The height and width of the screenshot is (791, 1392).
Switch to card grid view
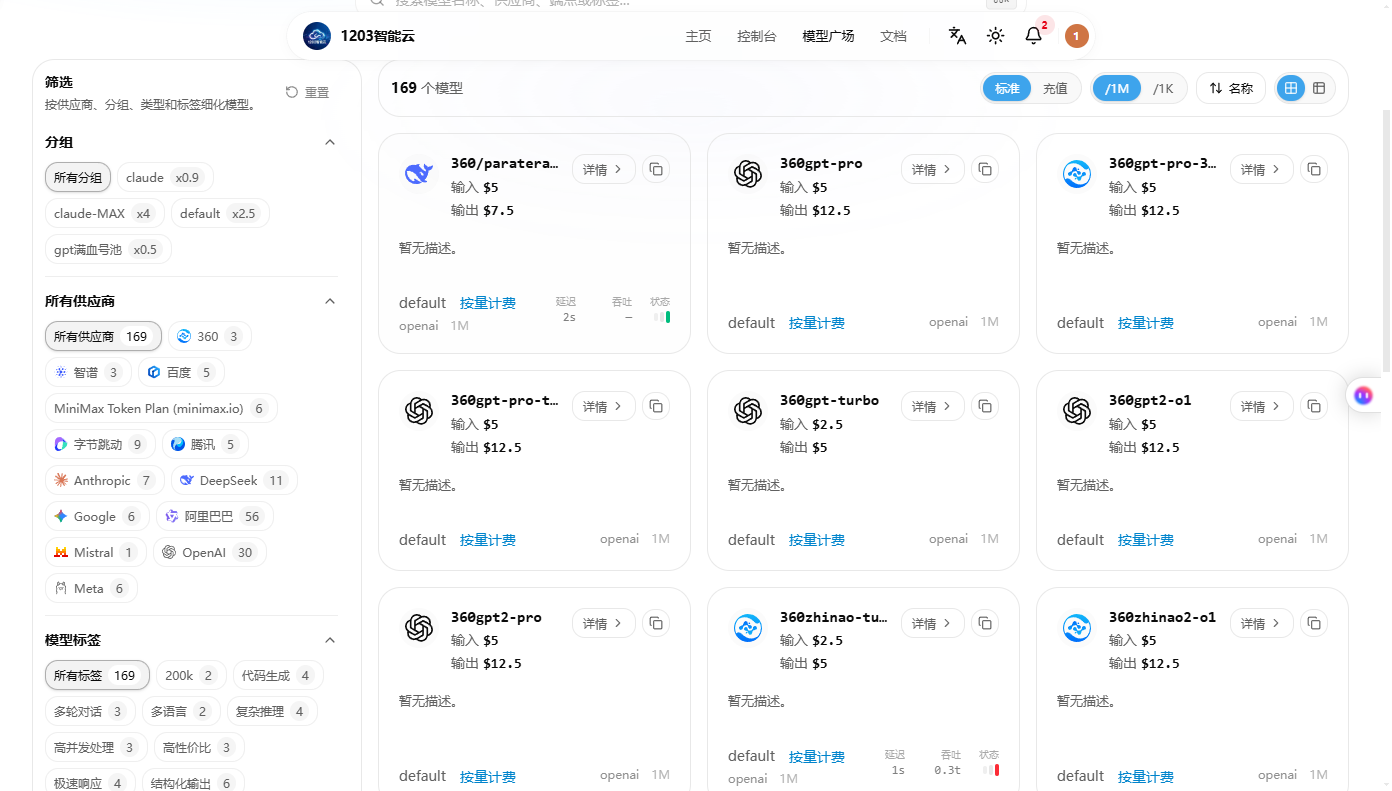tap(1291, 88)
